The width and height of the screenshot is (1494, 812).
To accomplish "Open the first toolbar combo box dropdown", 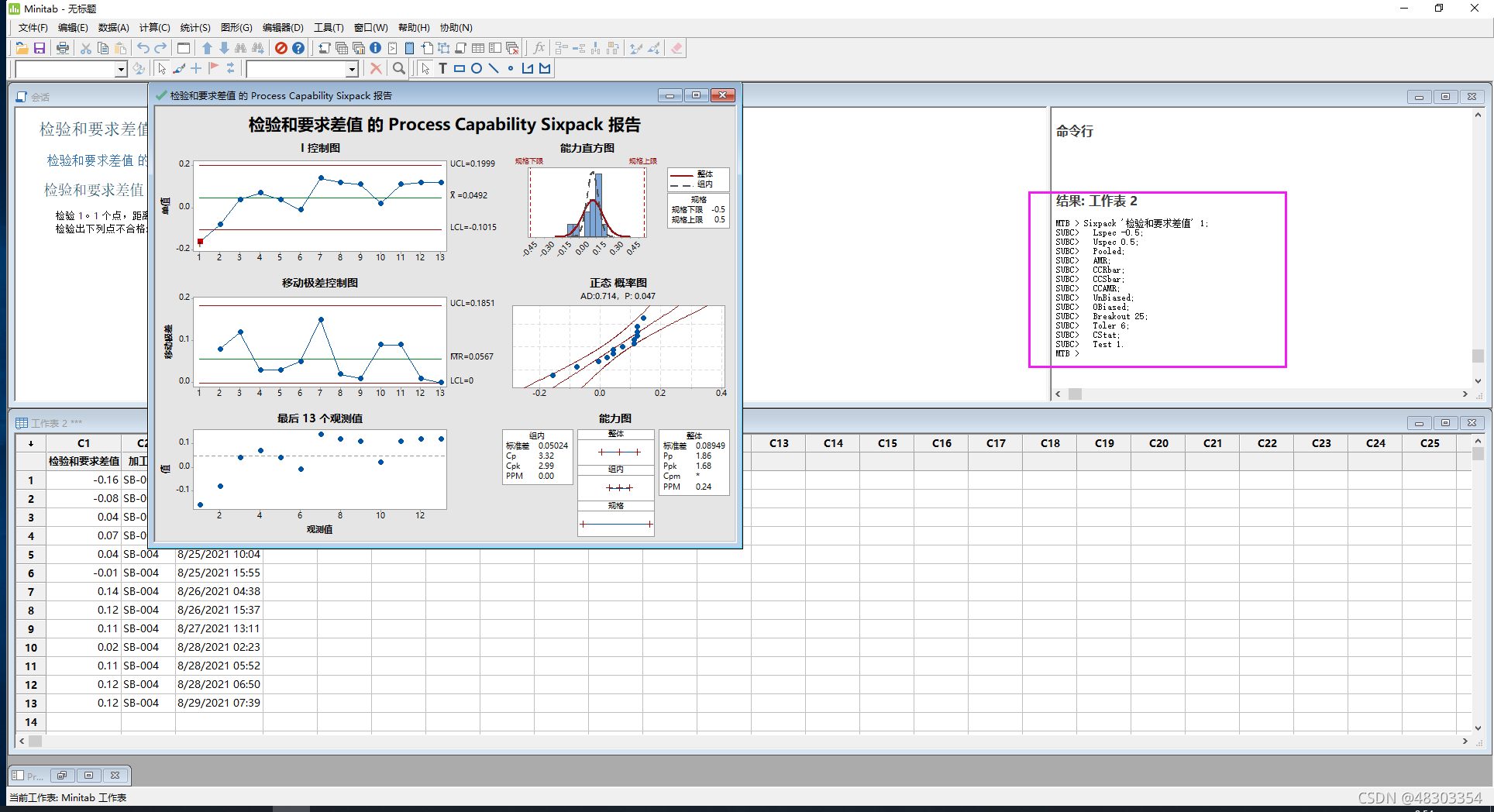I will pos(121,70).
